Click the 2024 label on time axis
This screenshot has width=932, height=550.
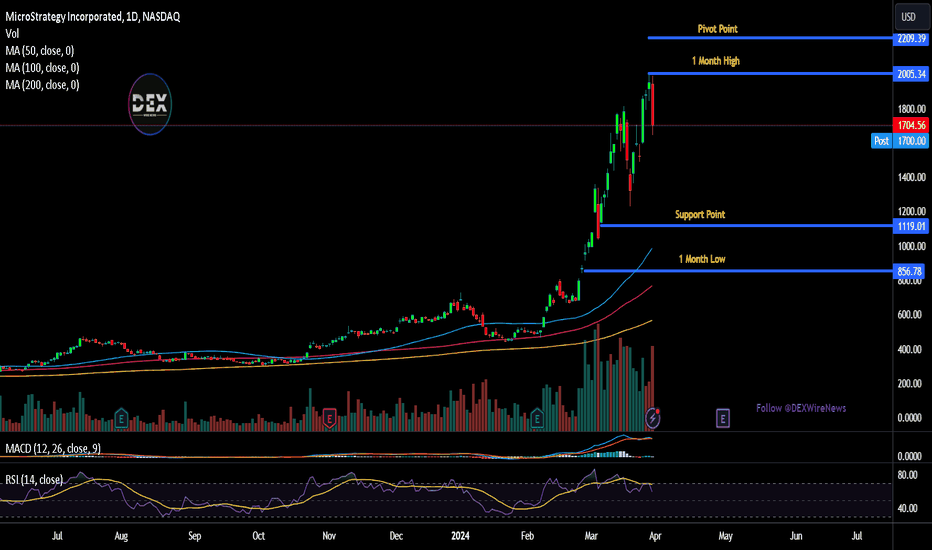point(460,536)
